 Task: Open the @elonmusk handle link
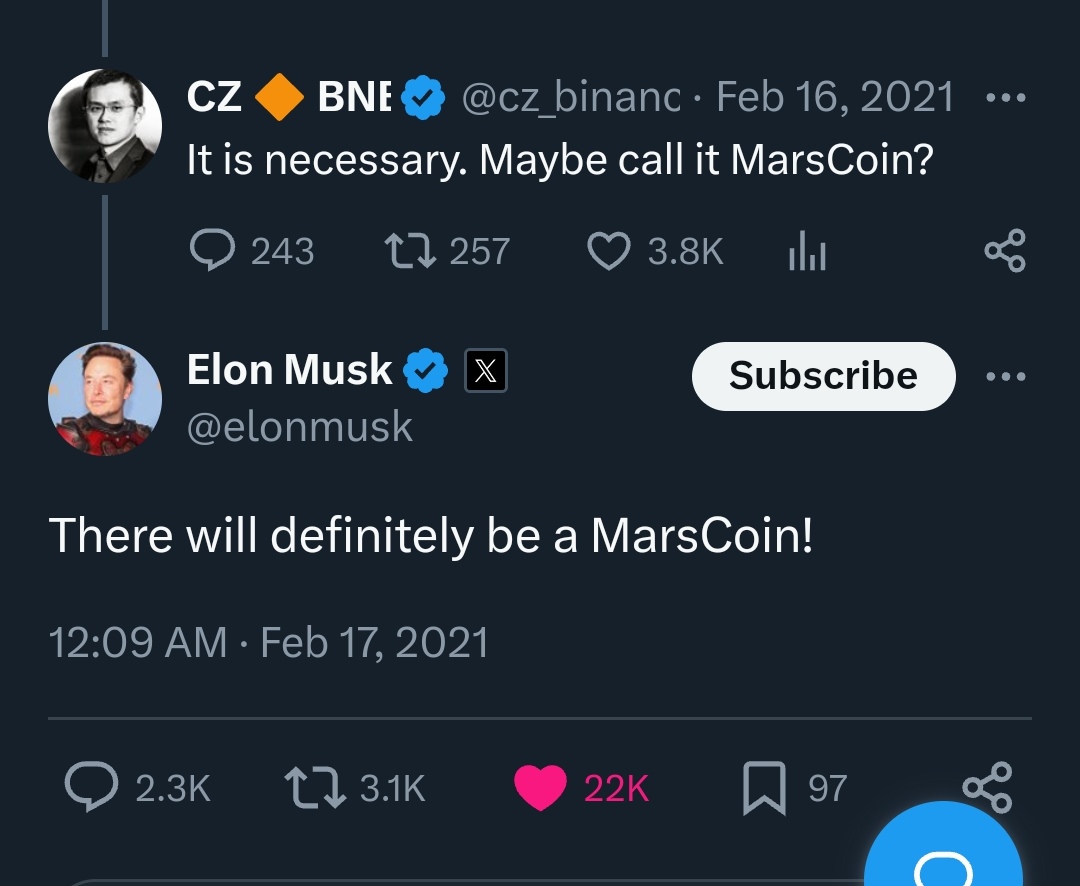(299, 427)
